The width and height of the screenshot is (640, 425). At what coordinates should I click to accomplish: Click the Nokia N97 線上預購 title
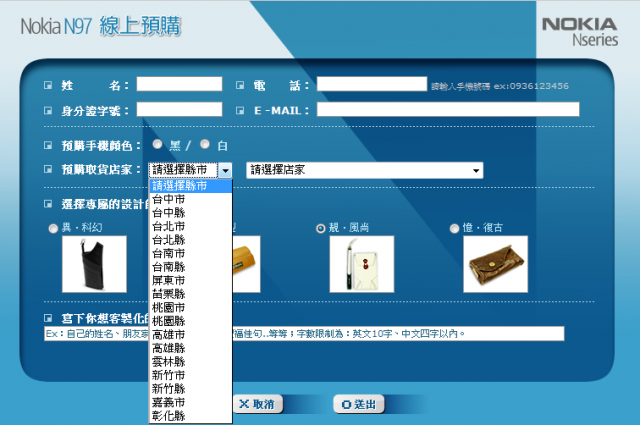(100, 26)
